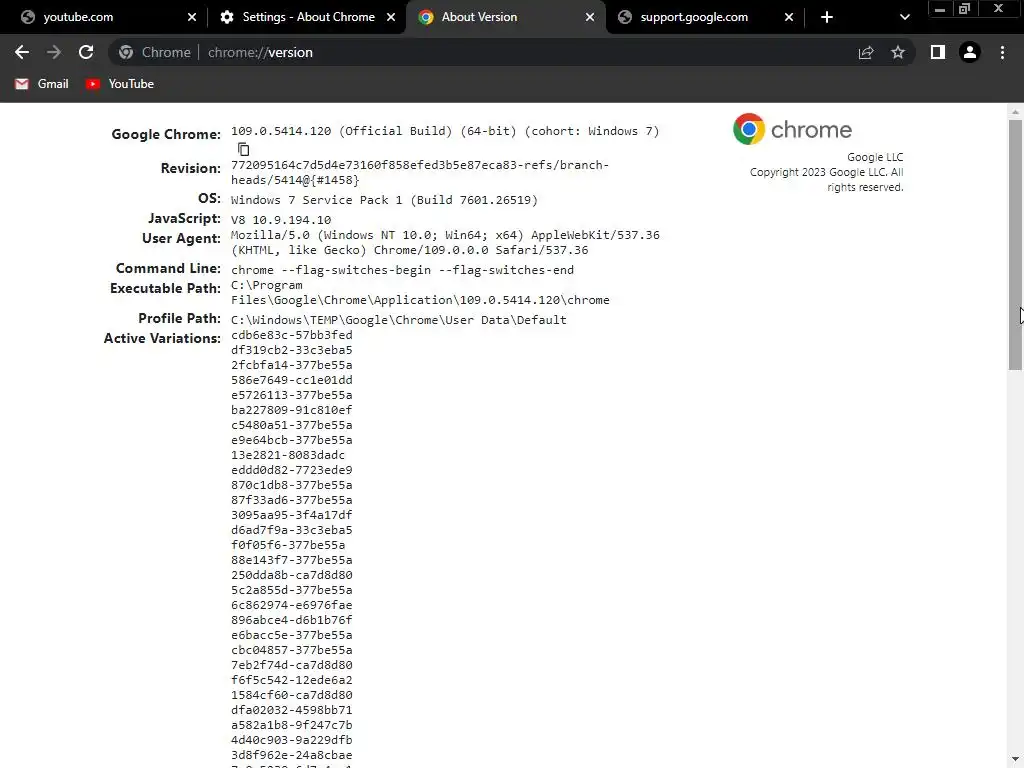Copy version string with the copy icon
The image size is (1024, 768).
(x=244, y=150)
